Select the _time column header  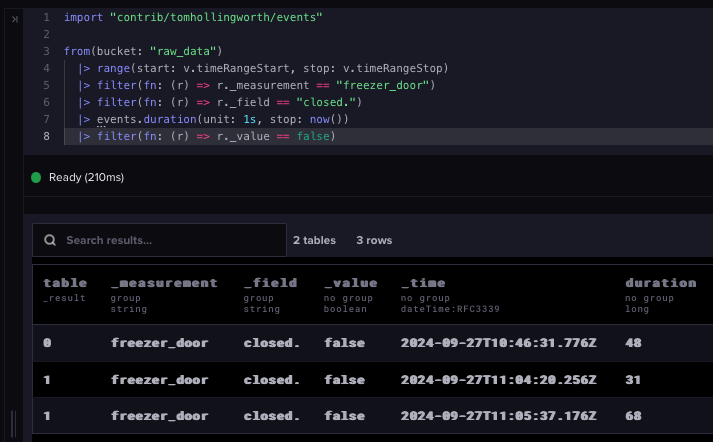pyautogui.click(x=423, y=283)
